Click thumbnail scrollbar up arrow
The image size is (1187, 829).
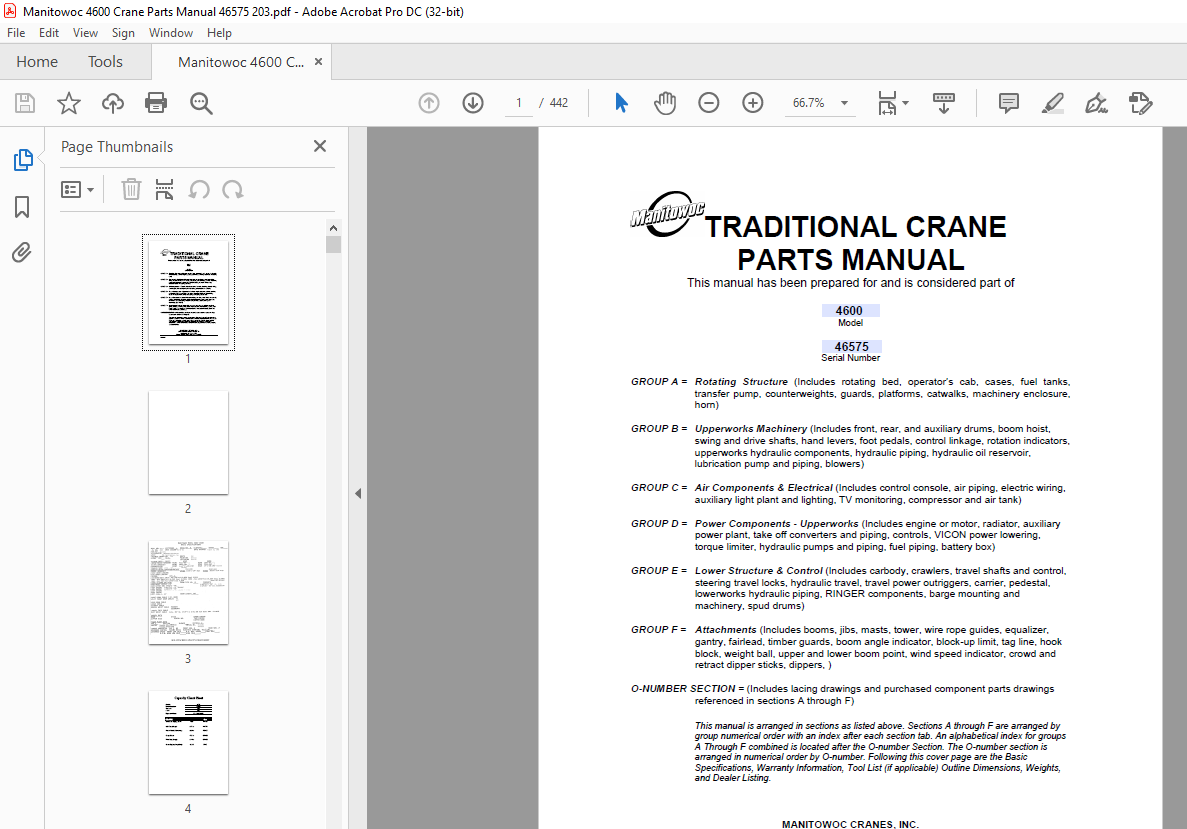[x=333, y=228]
